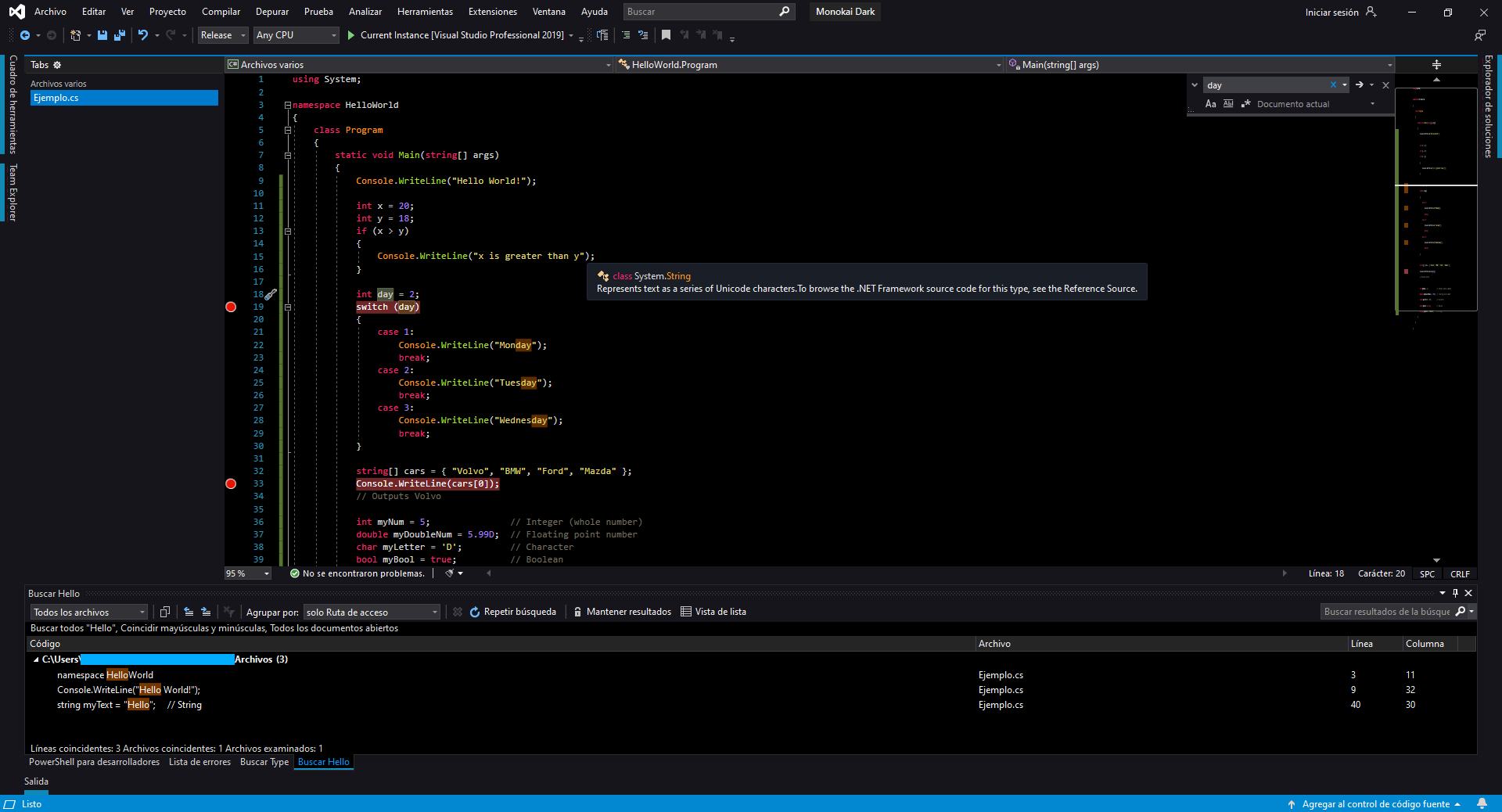Screen dimensions: 1502x812
Task: Switch to Lista de errores tab
Action: pyautogui.click(x=199, y=762)
